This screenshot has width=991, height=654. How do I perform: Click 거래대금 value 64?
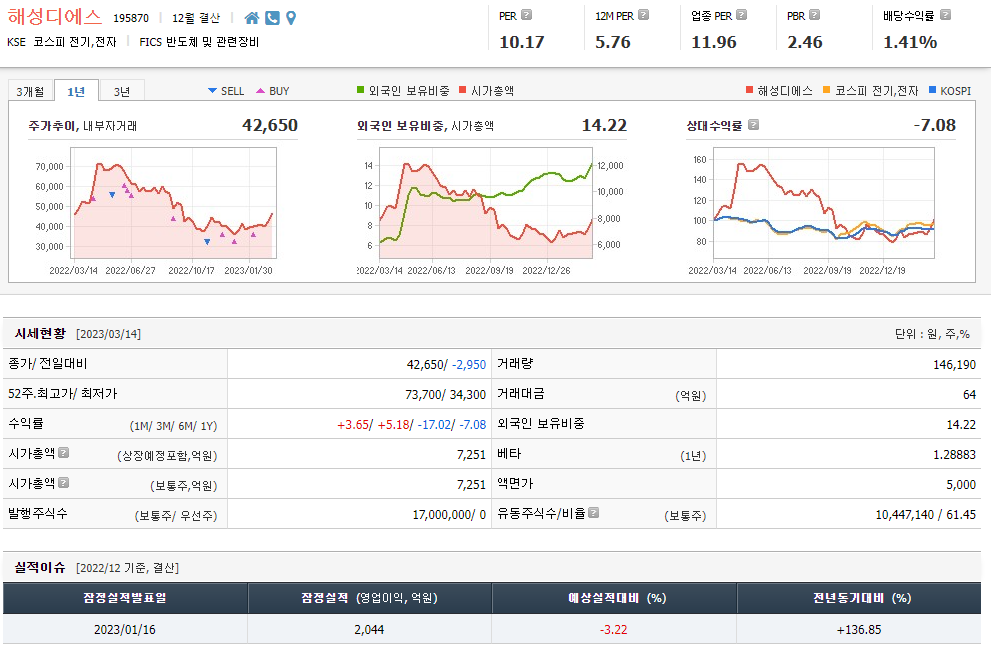(x=970, y=395)
